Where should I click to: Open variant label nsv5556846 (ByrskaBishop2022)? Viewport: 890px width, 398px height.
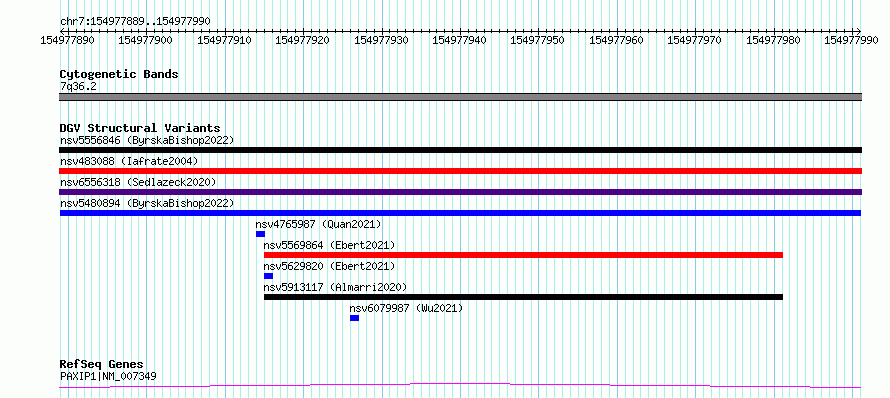click(x=147, y=140)
